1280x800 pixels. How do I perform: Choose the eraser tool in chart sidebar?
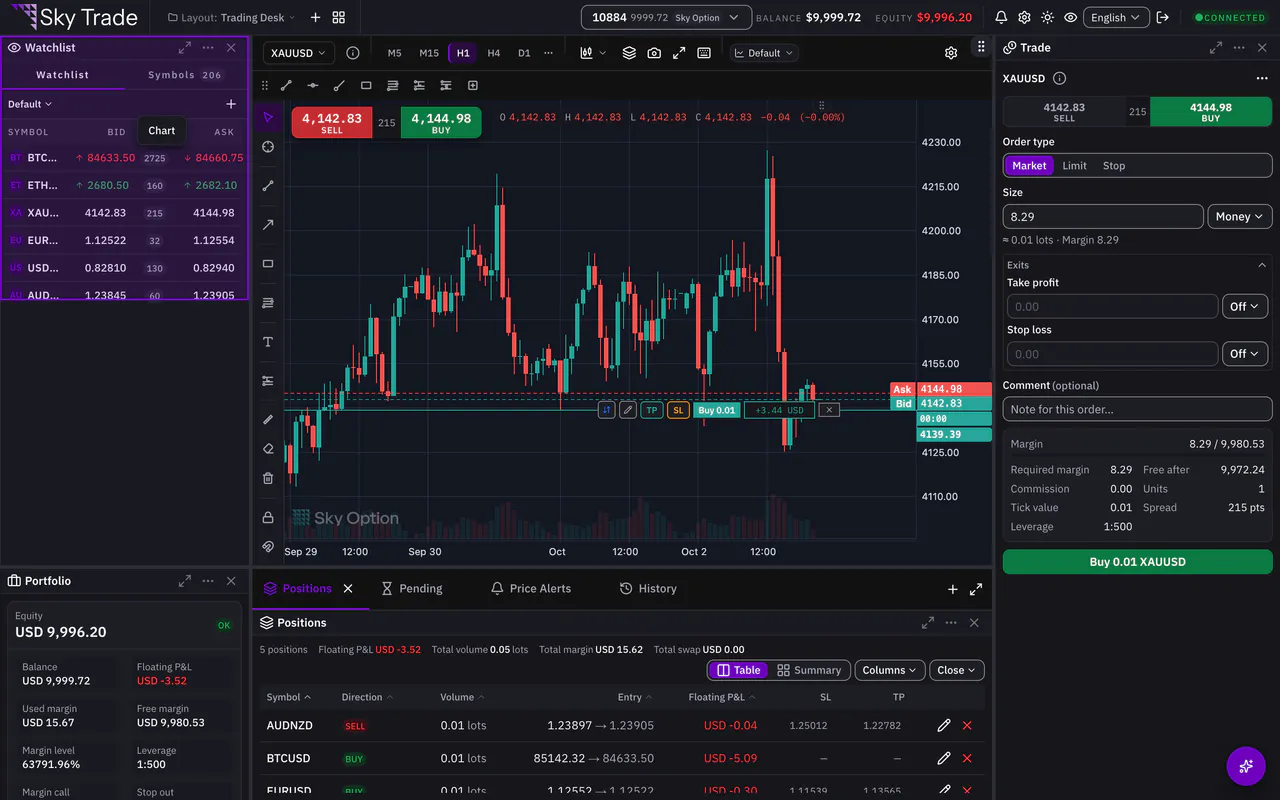point(268,449)
